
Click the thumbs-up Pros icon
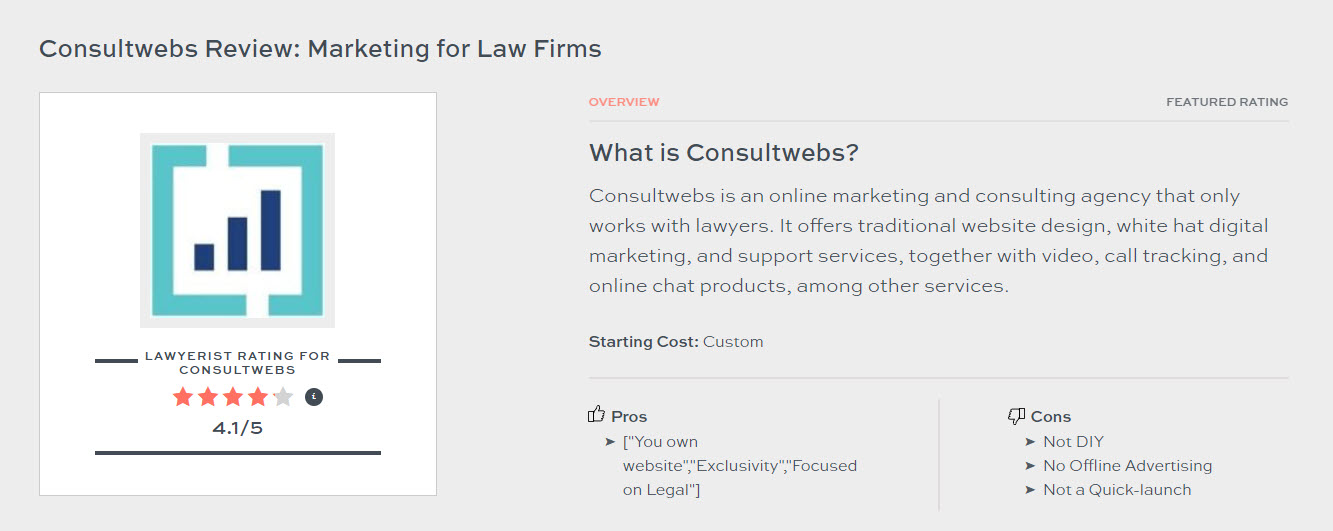(x=597, y=415)
